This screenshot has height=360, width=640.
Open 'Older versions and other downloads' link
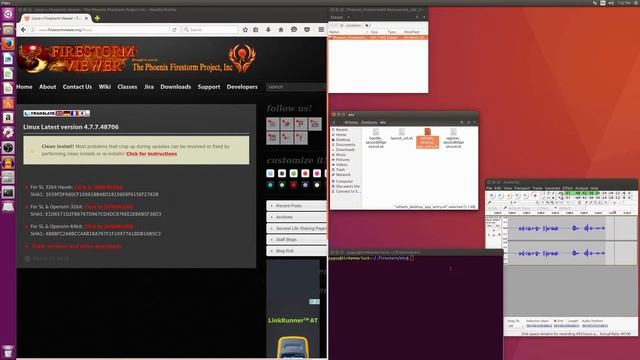(76, 246)
